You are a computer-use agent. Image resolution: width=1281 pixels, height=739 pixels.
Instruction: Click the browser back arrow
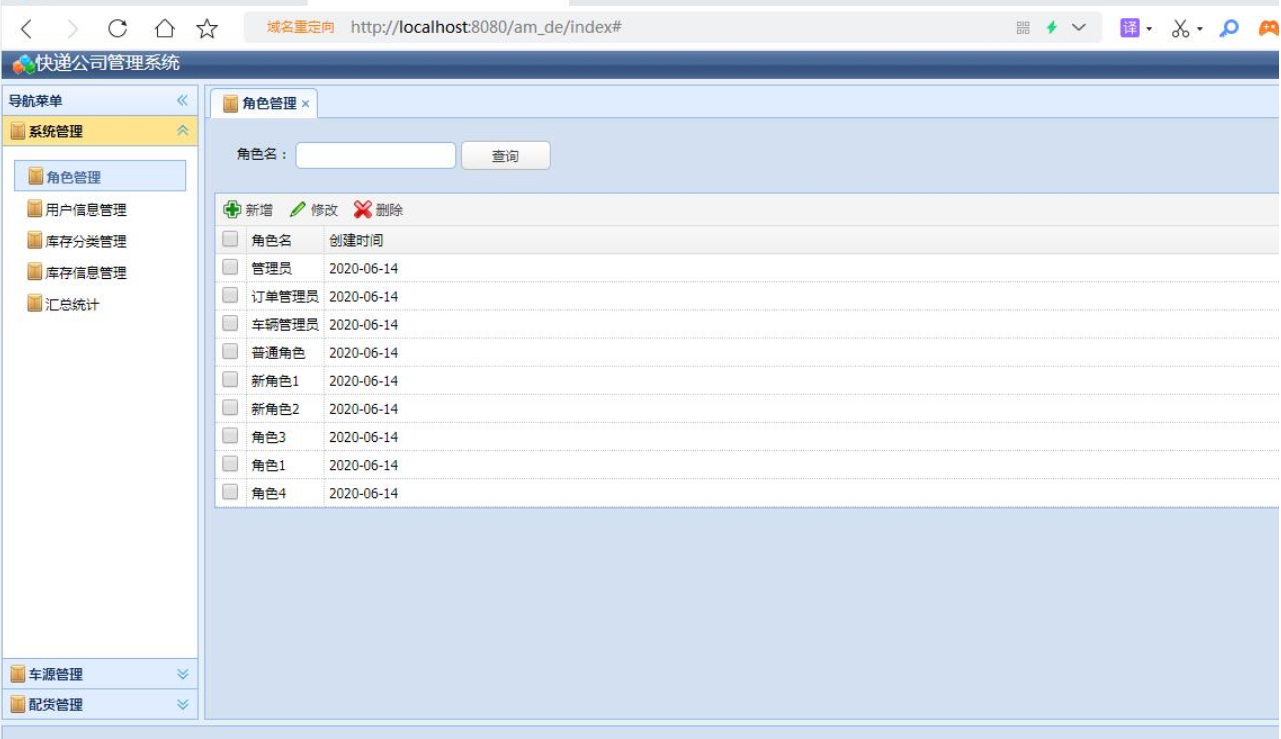tap(27, 29)
